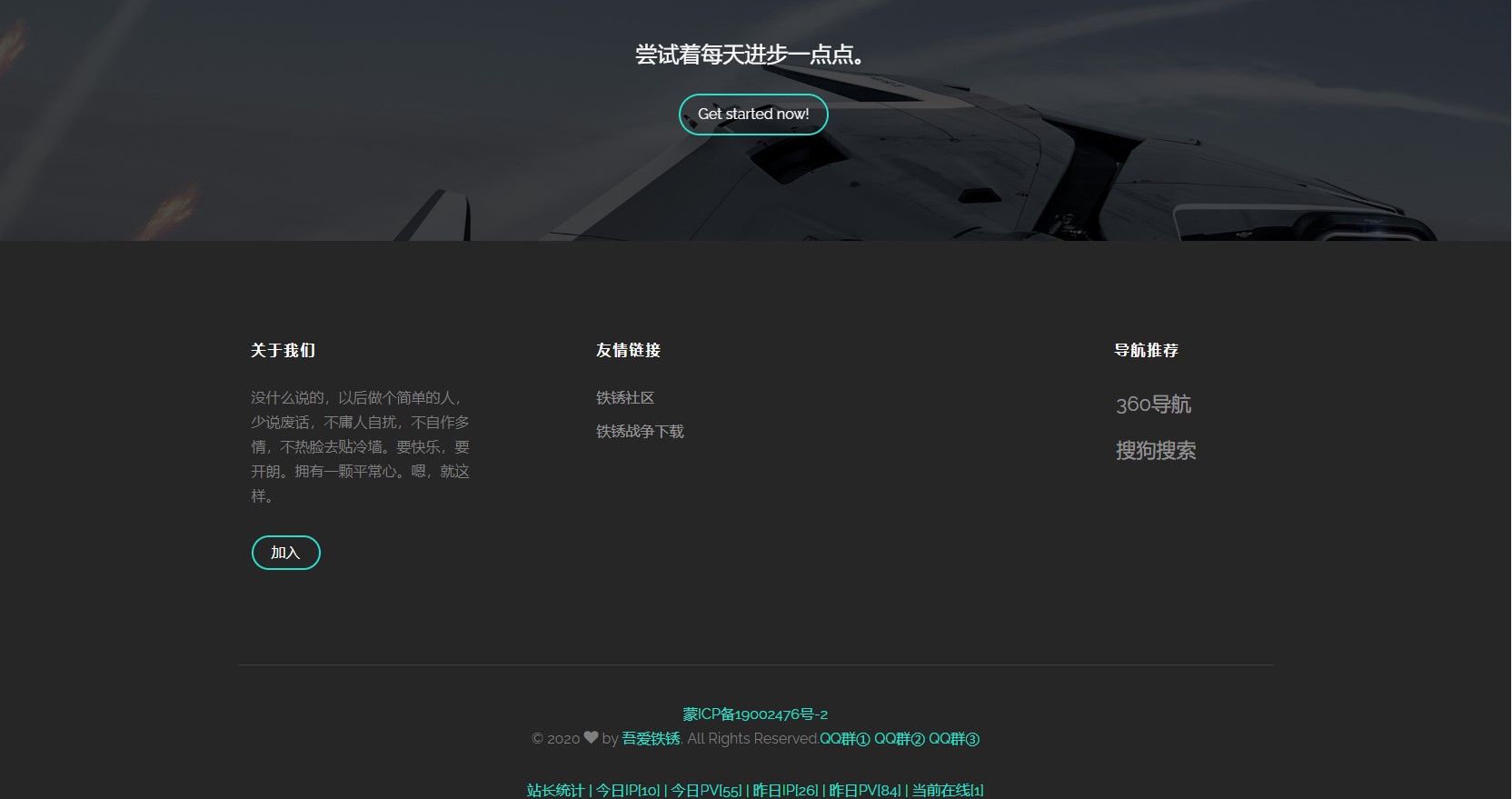Click the 蒙ICP备19002476号-2 registration link
Image resolution: width=1512 pixels, height=799 pixels.
pos(755,714)
